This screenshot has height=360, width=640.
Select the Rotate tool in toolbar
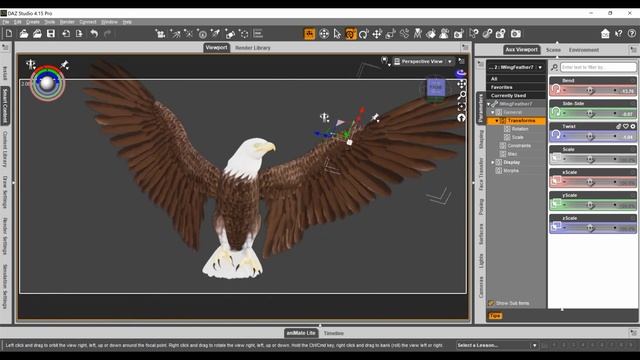click(364, 34)
